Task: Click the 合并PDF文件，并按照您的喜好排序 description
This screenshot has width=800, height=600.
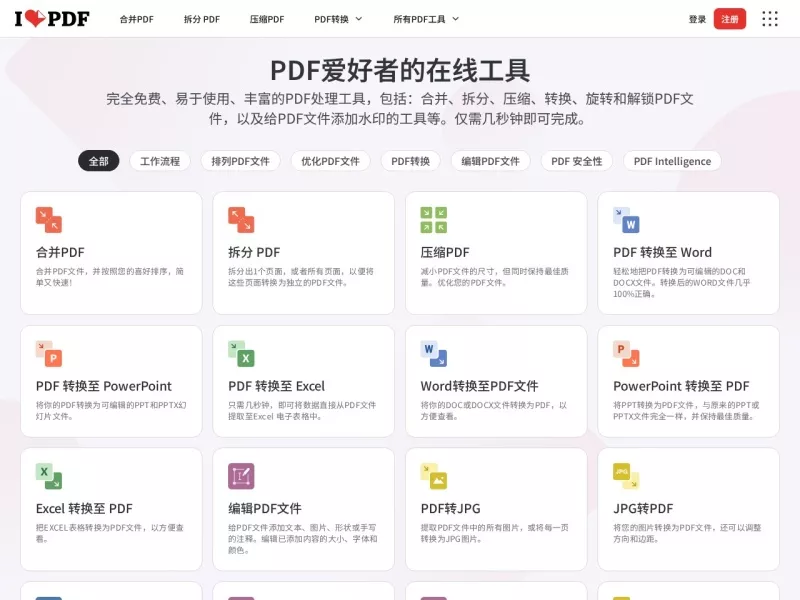Action: (110, 277)
